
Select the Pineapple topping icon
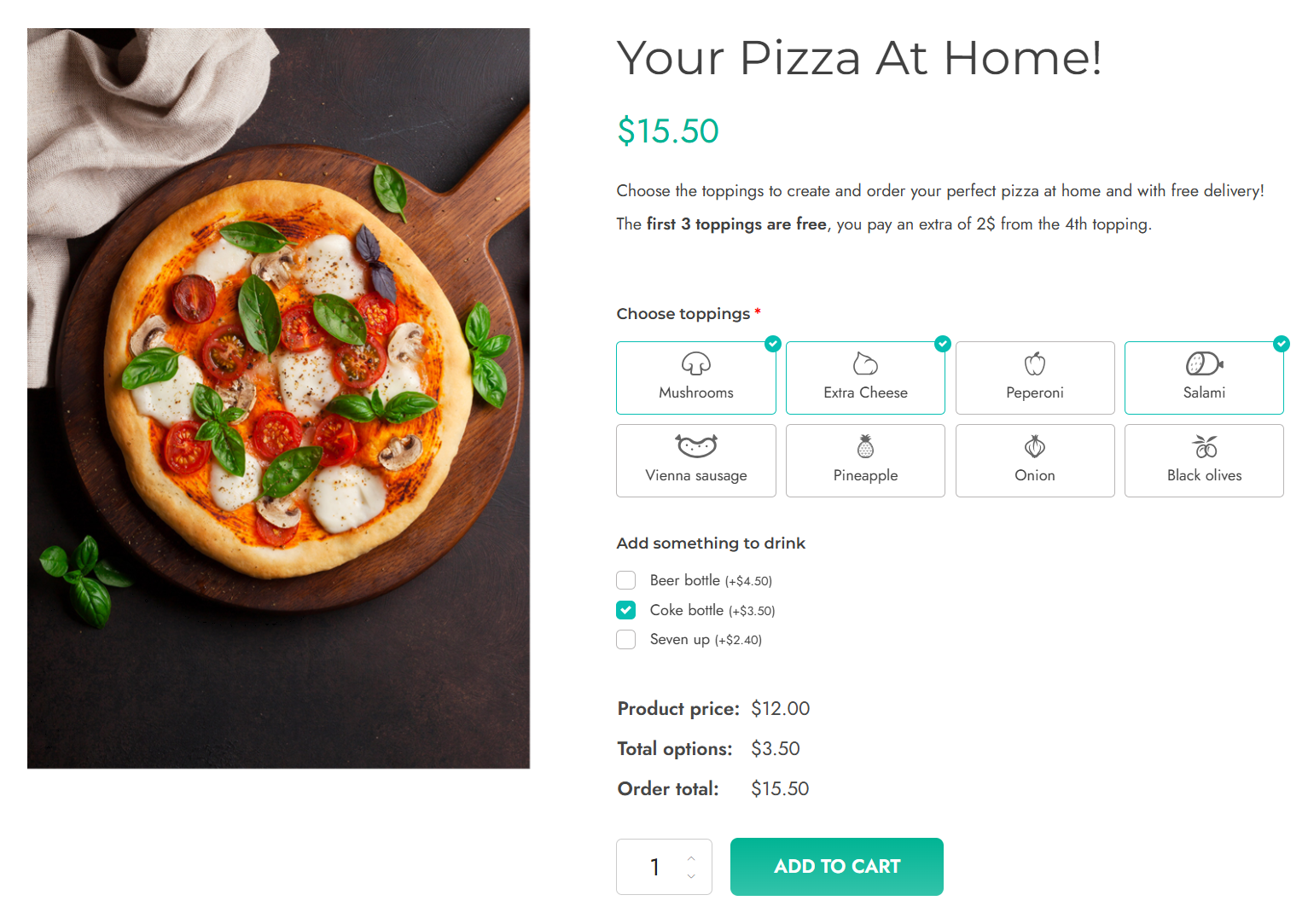point(864,447)
